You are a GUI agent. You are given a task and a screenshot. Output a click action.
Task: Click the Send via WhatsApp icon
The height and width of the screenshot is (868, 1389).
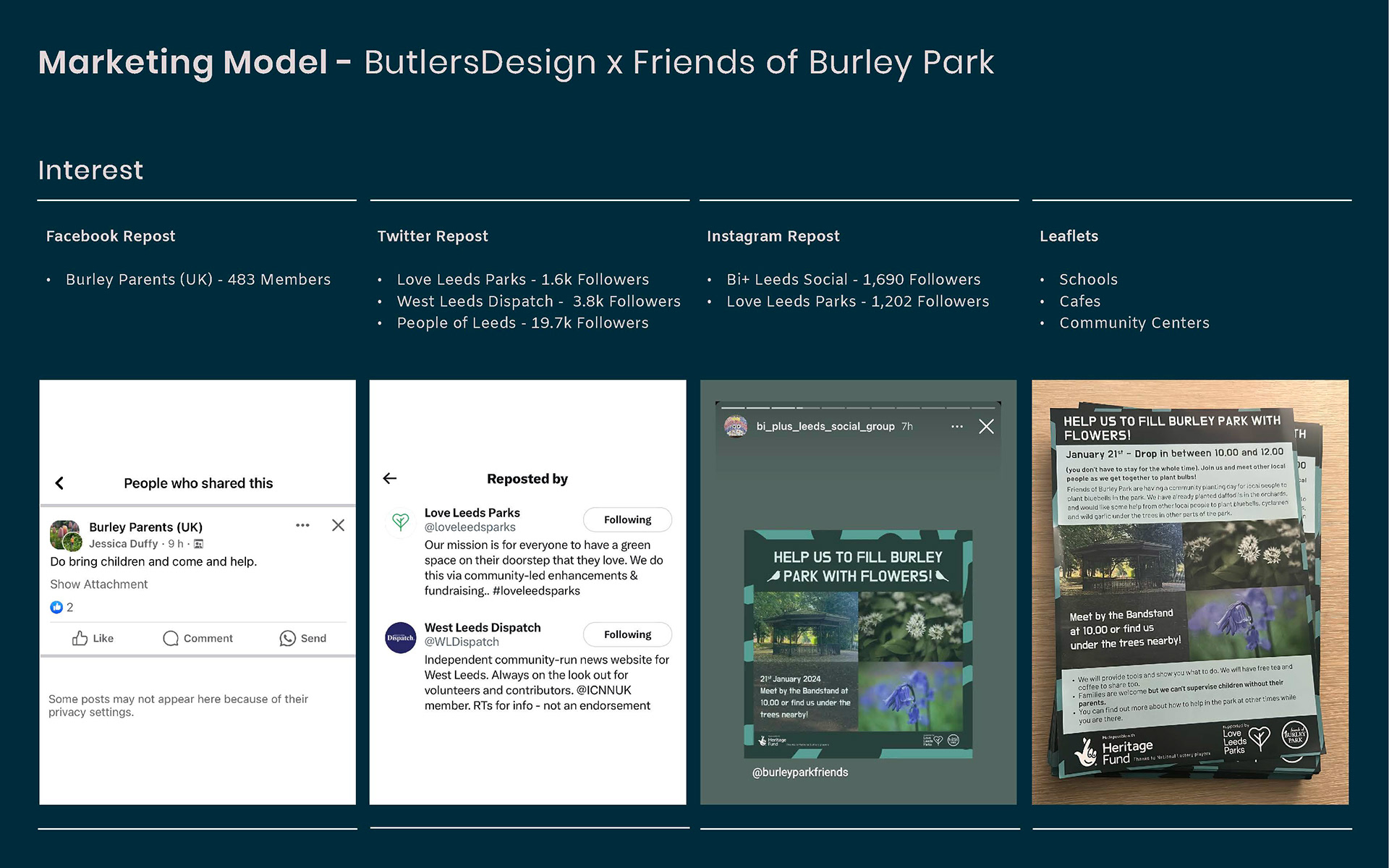[288, 638]
